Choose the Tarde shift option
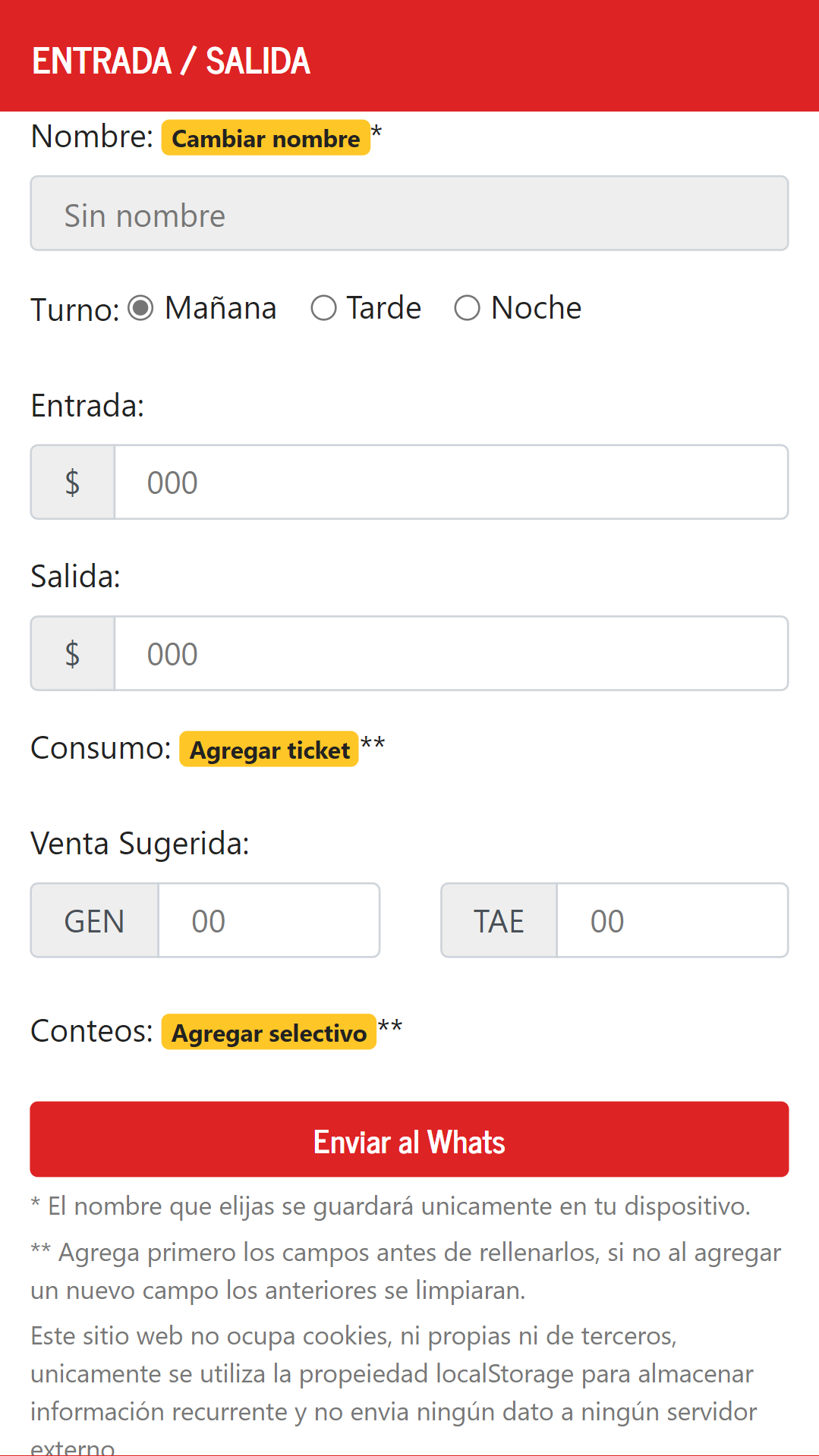 pyautogui.click(x=323, y=308)
